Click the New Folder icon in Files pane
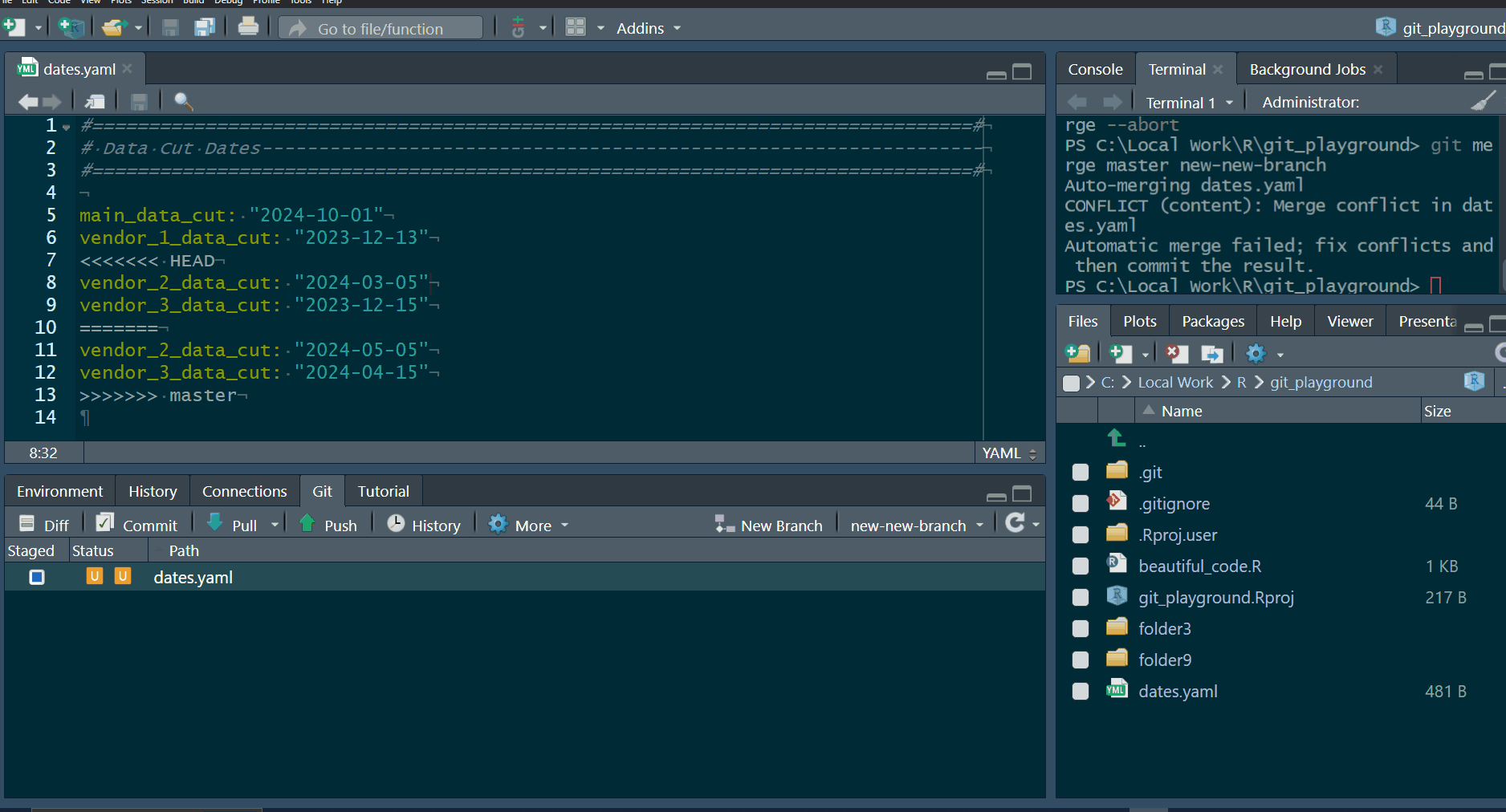 (x=1077, y=354)
